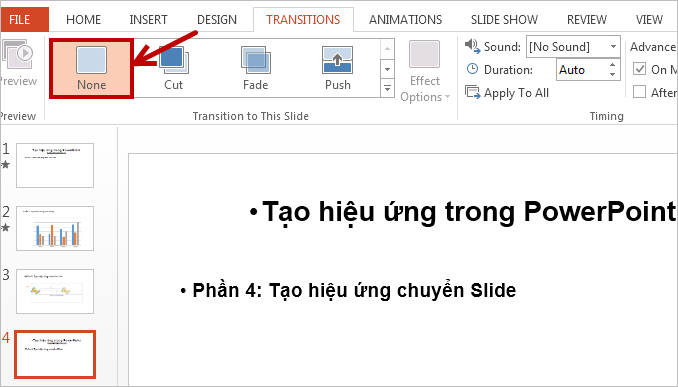Toggle On Mouse Click checkbox
Image resolution: width=678 pixels, height=387 pixels.
click(x=639, y=69)
